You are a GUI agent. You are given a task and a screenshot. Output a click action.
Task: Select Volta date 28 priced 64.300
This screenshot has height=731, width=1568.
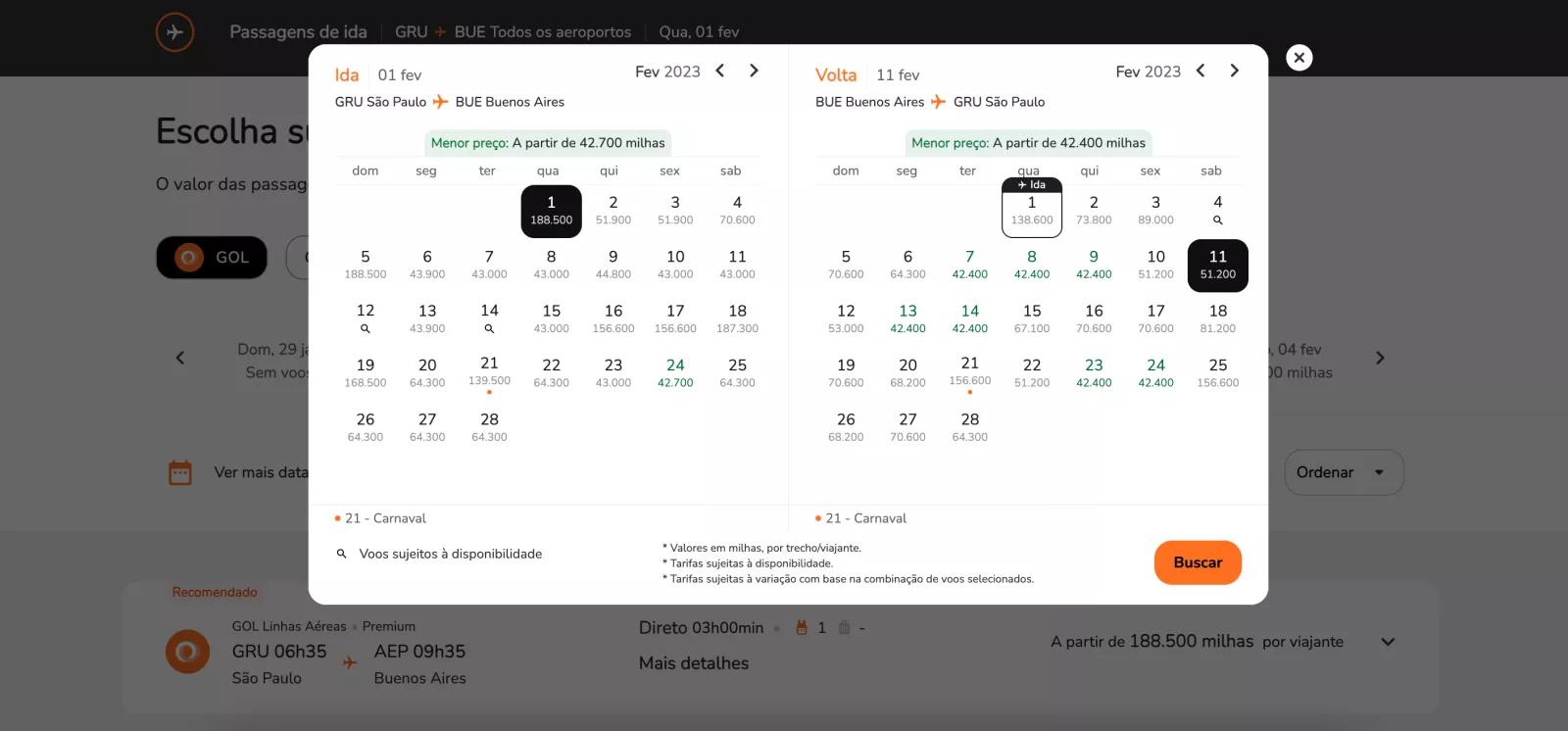(970, 427)
